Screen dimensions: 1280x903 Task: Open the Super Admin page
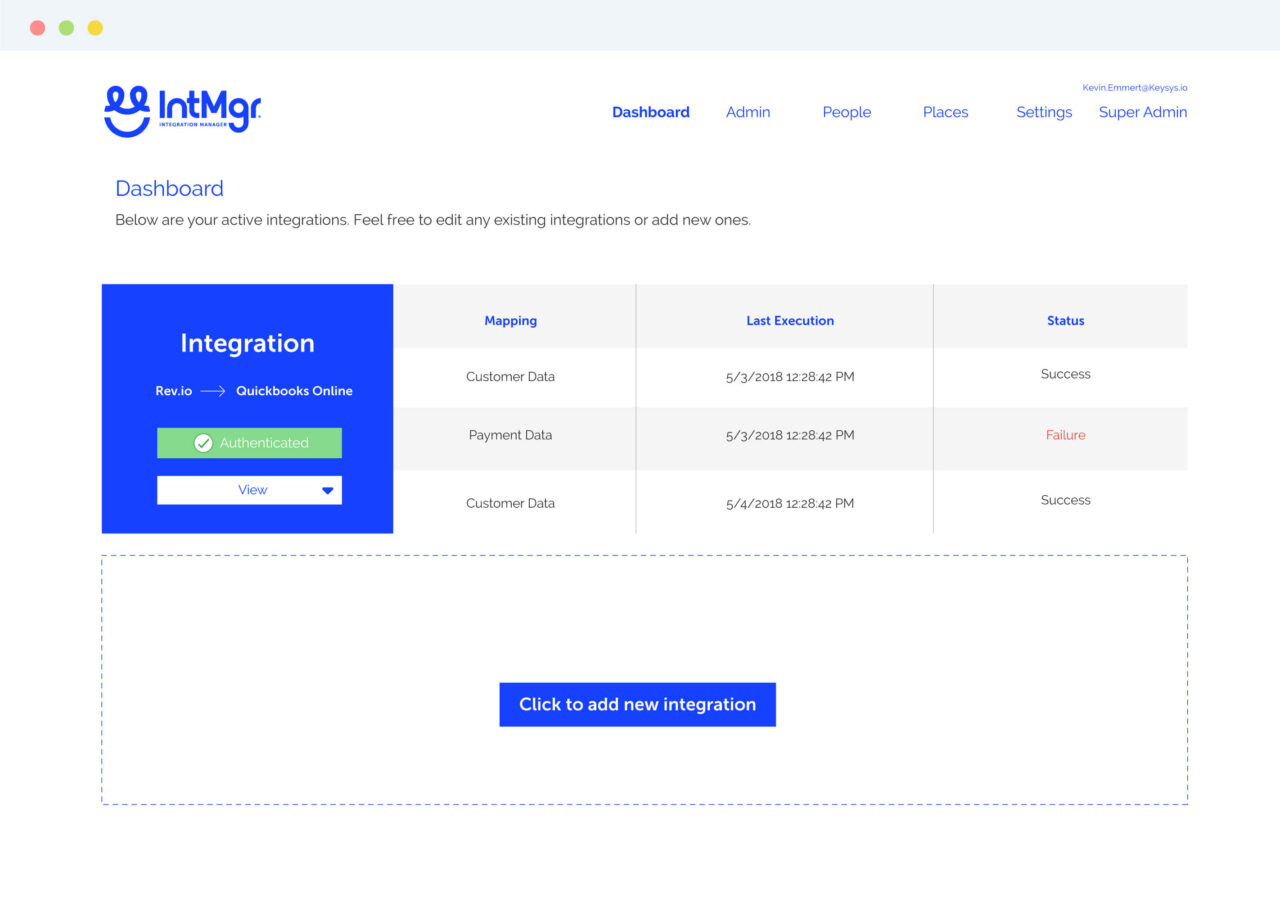1143,112
